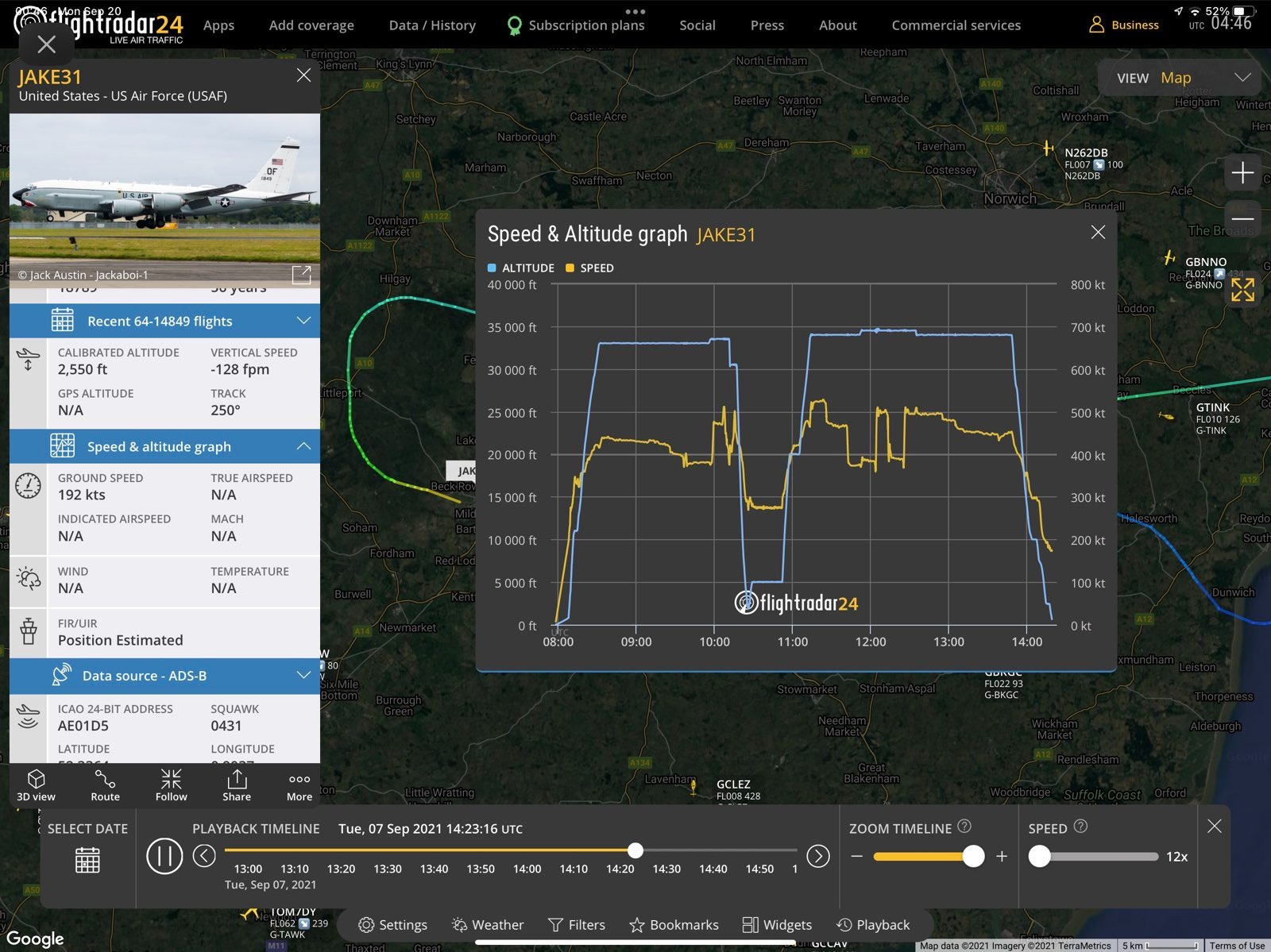Open map Filters from the bottom bar
Viewport: 1271px width, 952px height.
[x=577, y=924]
